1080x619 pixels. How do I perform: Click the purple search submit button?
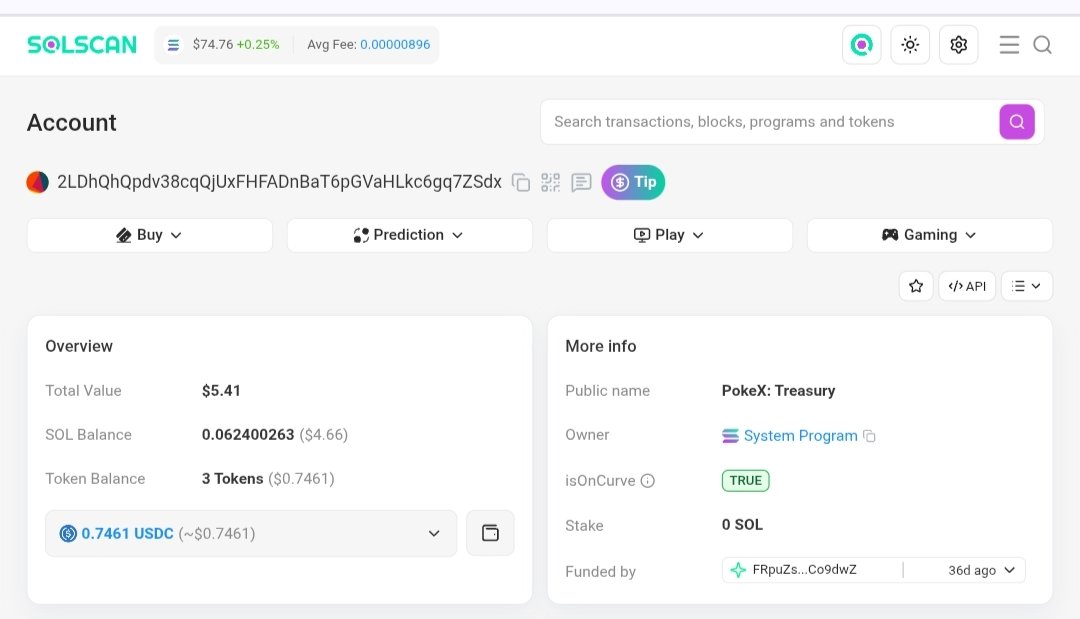click(1017, 122)
